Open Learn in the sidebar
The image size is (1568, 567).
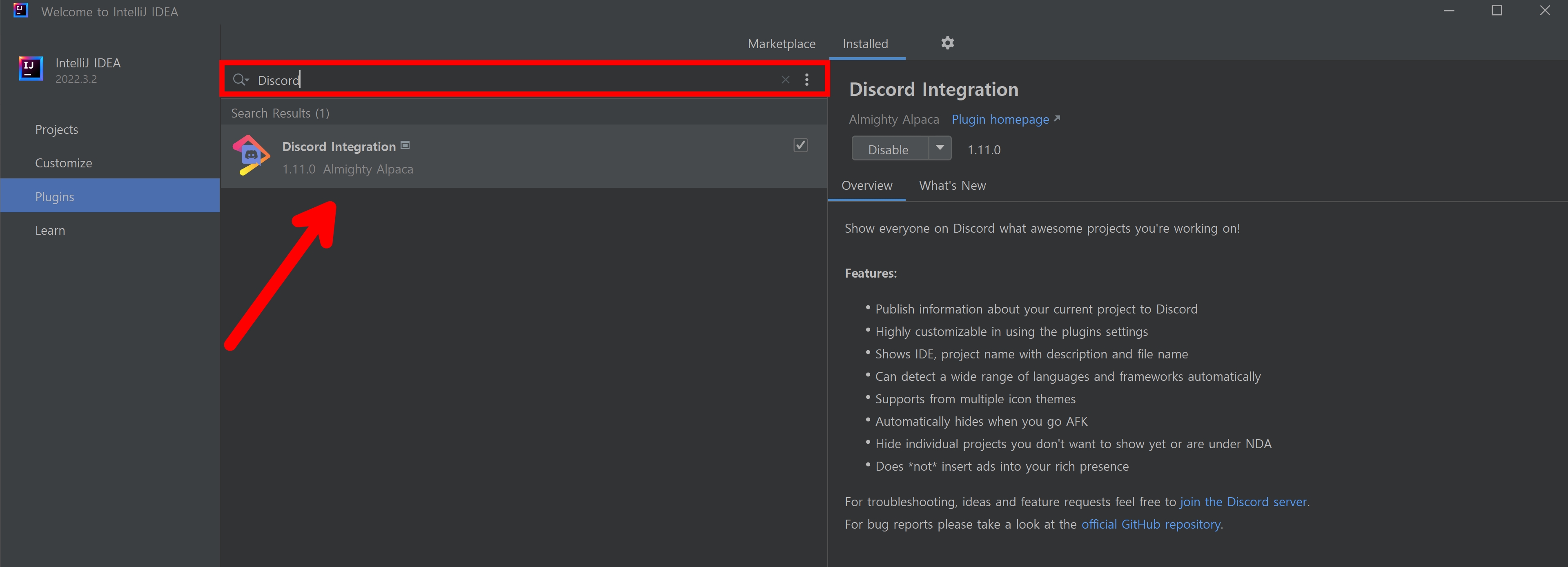click(50, 231)
